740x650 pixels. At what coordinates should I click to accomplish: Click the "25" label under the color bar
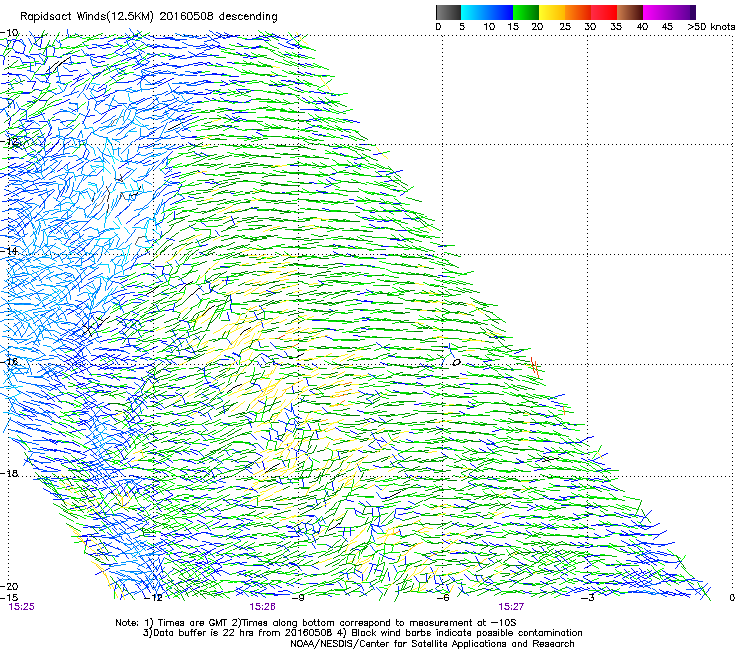point(565,27)
